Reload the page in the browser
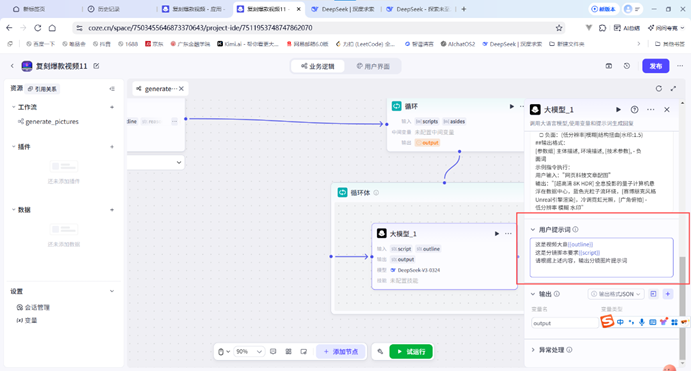The image size is (691, 371). pyautogui.click(x=37, y=28)
